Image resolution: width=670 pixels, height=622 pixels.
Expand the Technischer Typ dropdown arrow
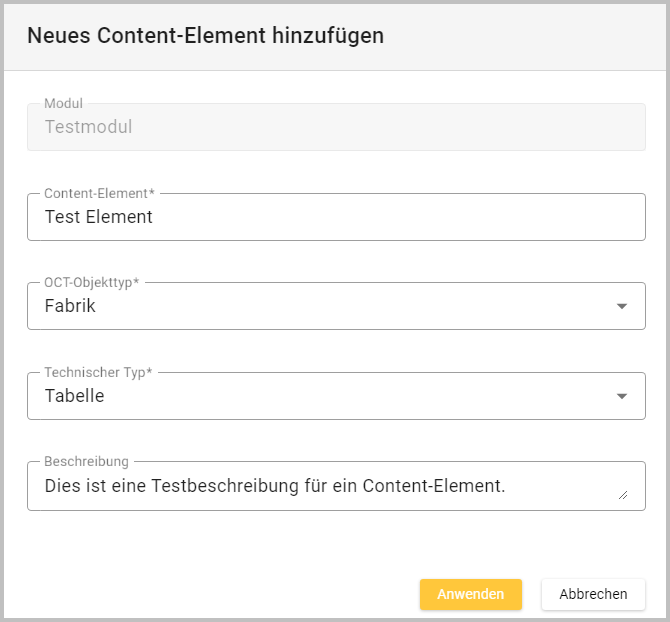[x=622, y=396]
